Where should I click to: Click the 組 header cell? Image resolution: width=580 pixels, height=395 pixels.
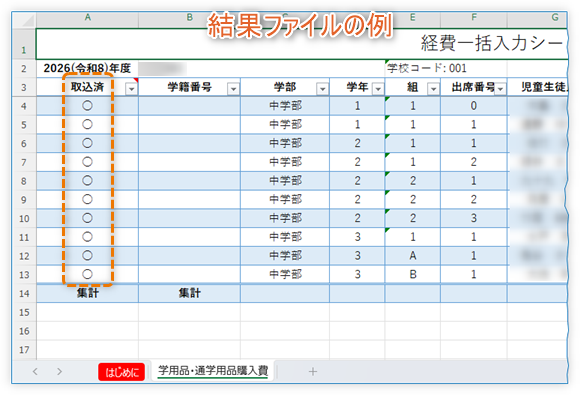pos(412,87)
